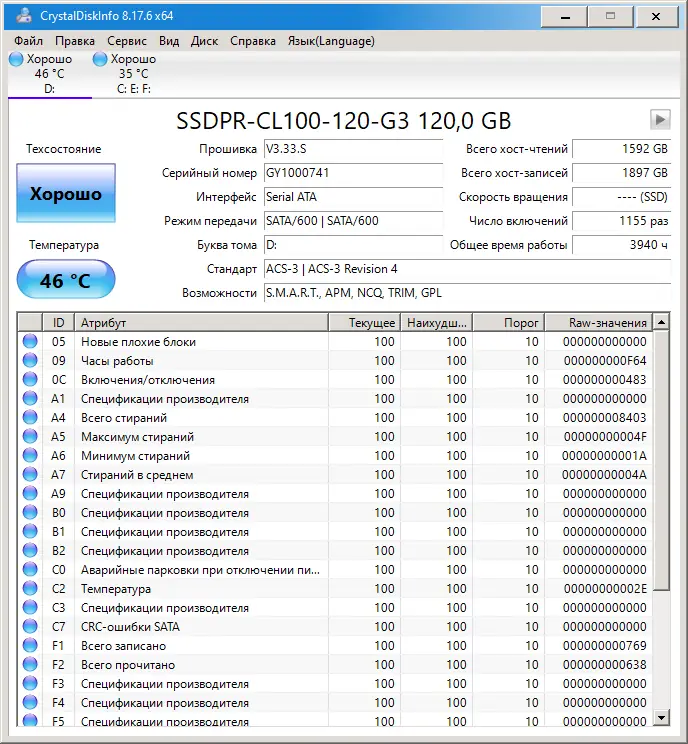688x744 pixels.
Task: Open the Язык(Language) menu
Action: coord(331,41)
